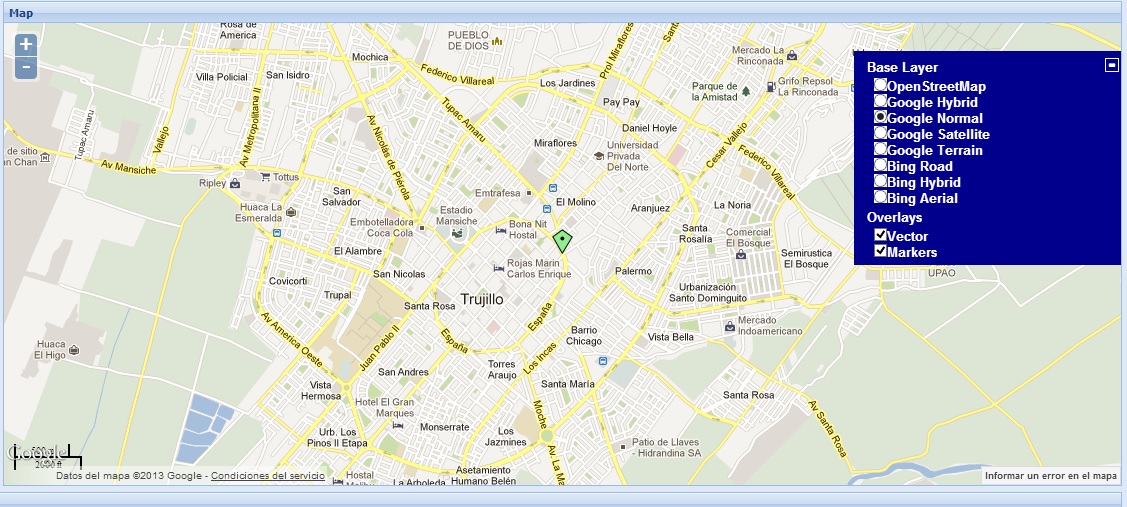
Task: Click the Rojas Marin Carlos Enrique lodging icon
Action: point(499,268)
